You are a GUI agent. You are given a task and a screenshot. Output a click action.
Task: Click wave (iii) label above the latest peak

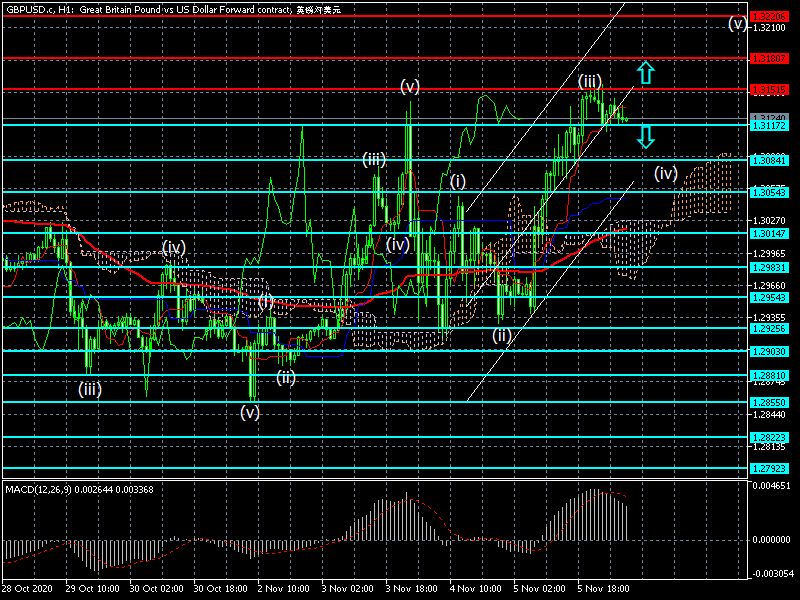589,81
